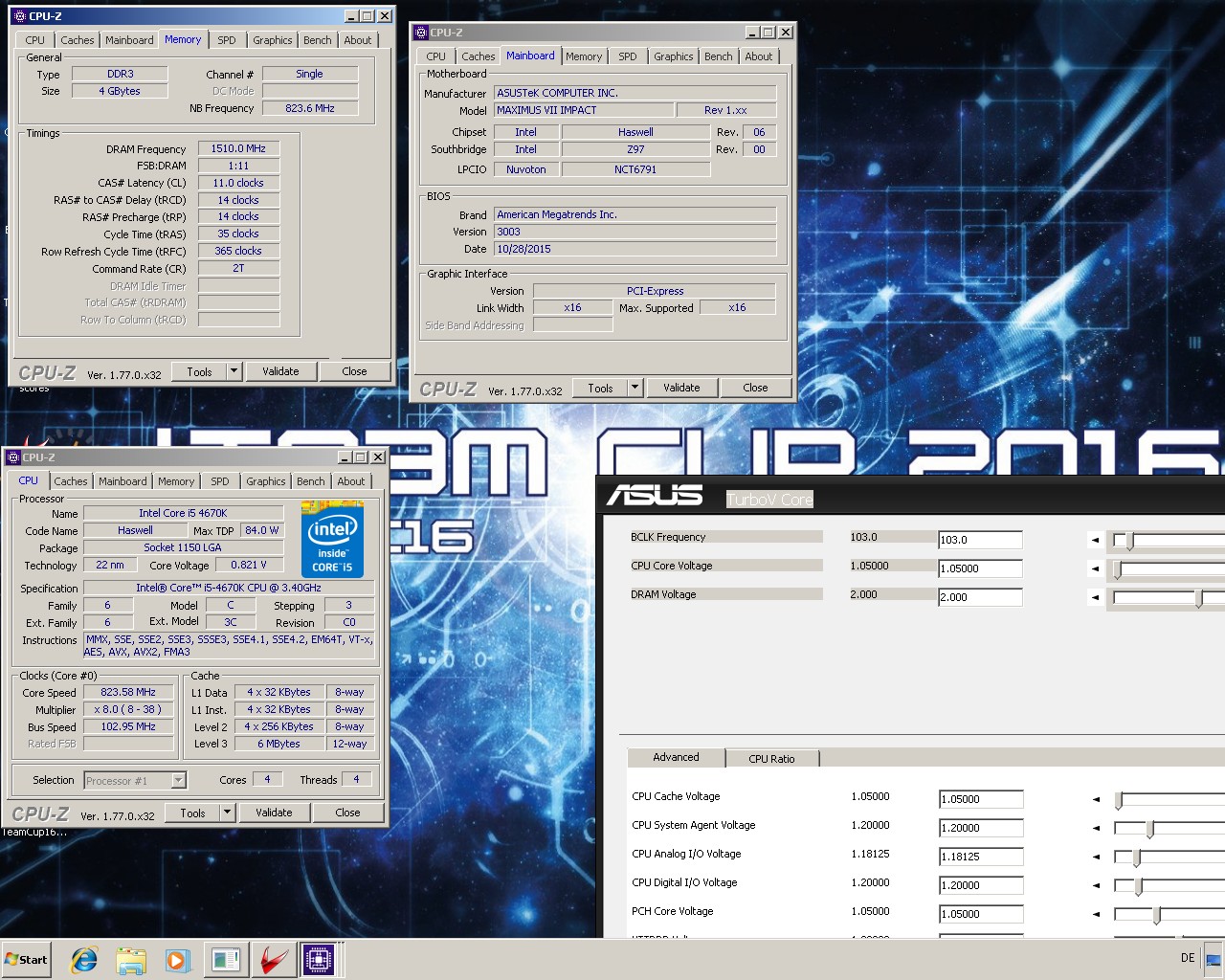This screenshot has height=980, width=1225.
Task: Decrease DRAM Voltage with left arrow
Action: click(x=1095, y=597)
